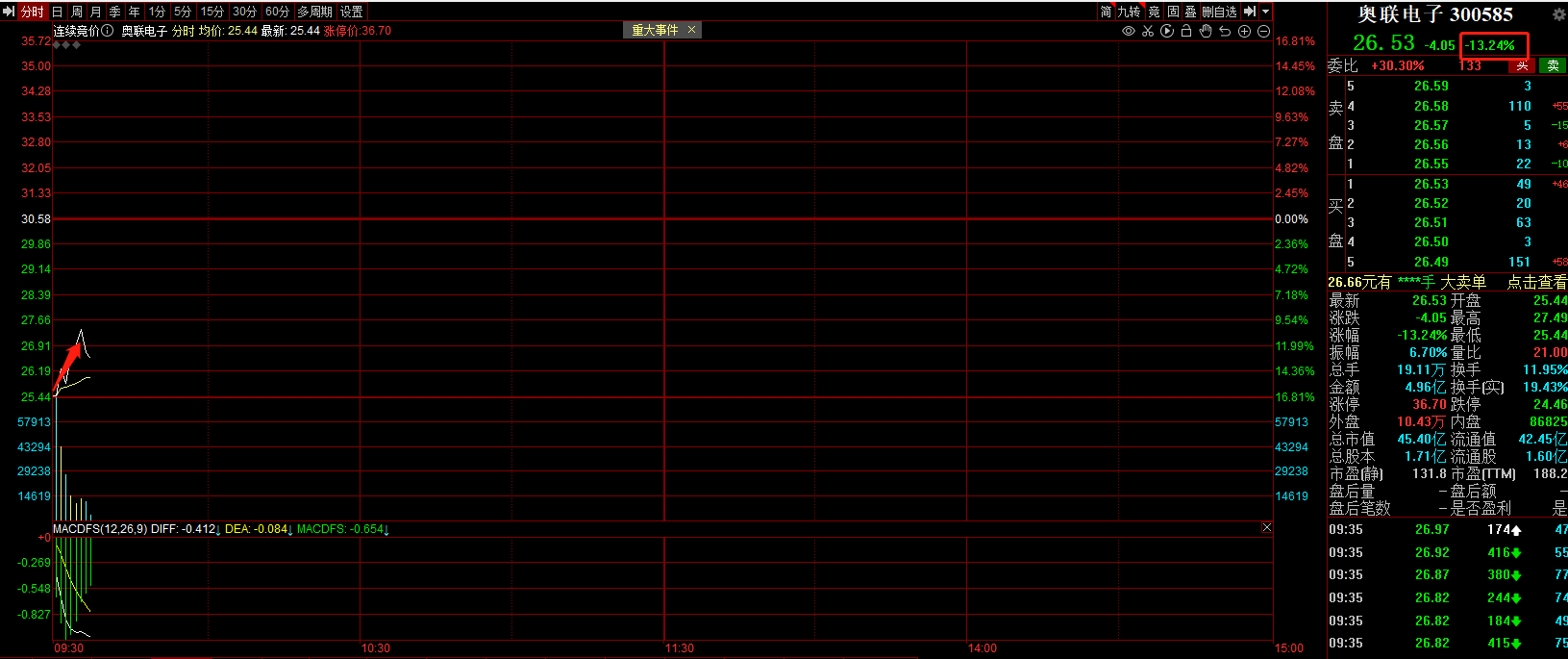Click the green 卖 sell button

tap(1553, 65)
